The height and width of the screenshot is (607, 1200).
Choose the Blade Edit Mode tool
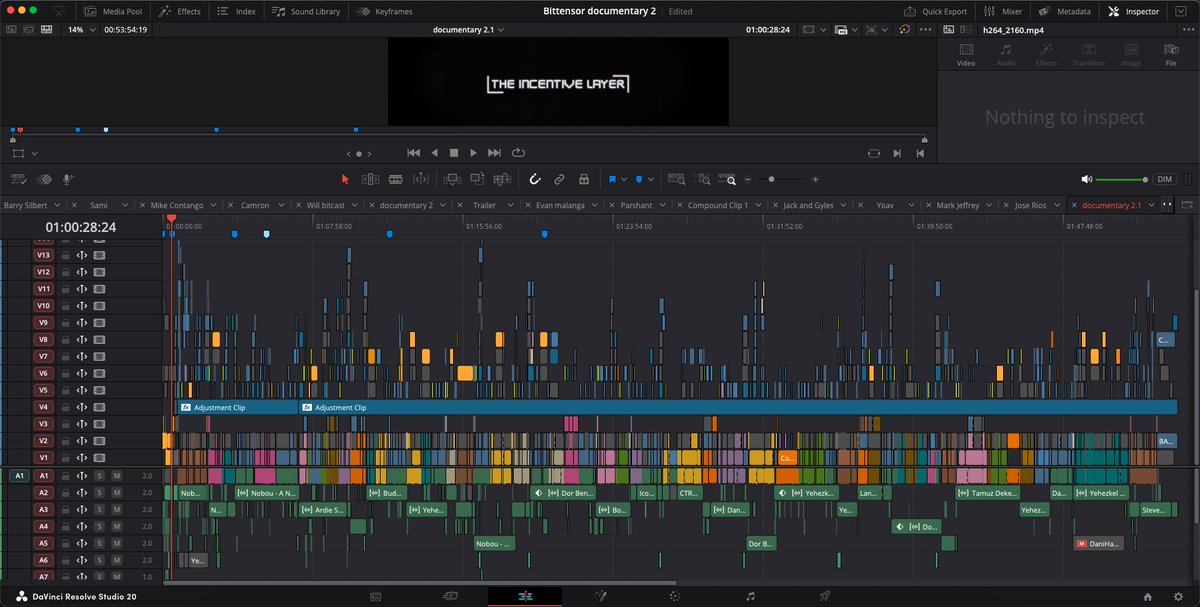pos(395,179)
